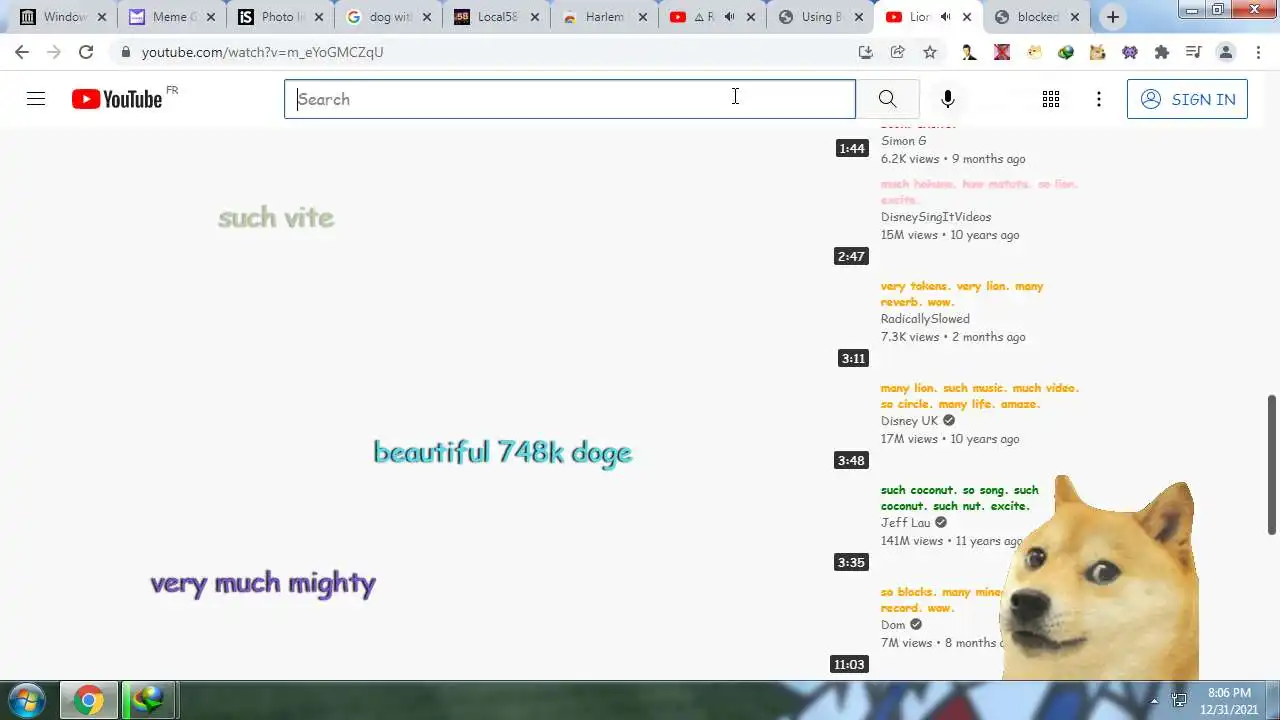Open the YouTube settings three-dot menu
Viewport: 1280px width, 720px height.
[x=1099, y=99]
